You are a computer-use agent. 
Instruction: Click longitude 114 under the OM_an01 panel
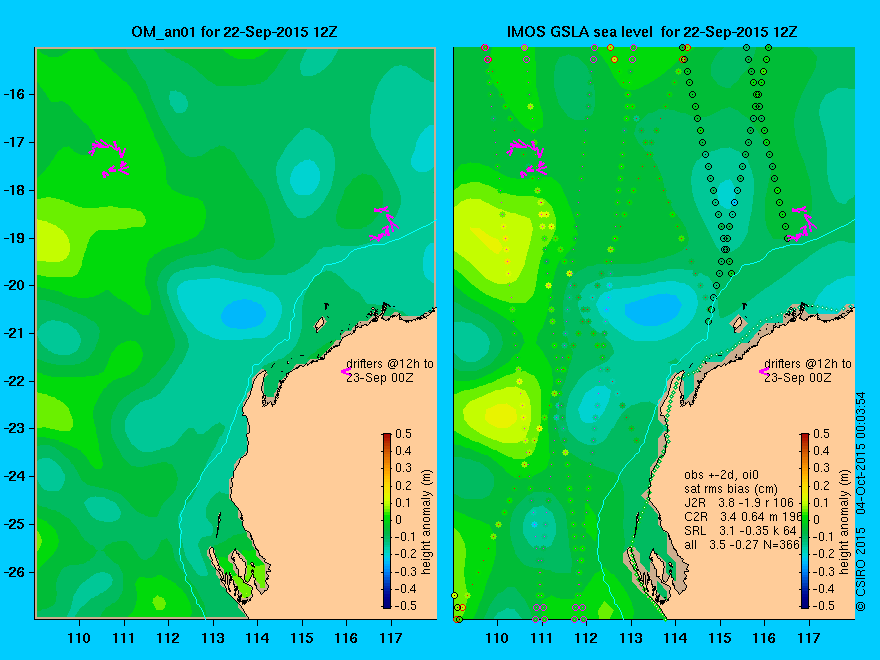pos(258,638)
